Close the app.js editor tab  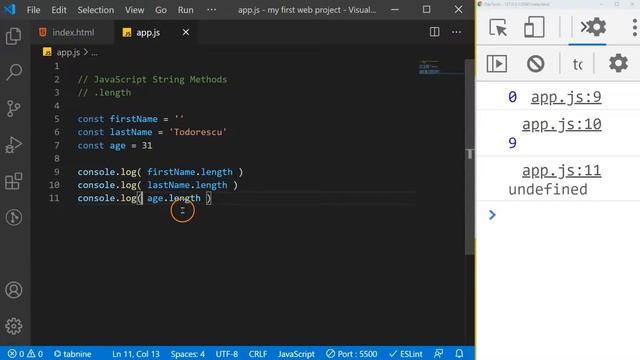pos(186,32)
